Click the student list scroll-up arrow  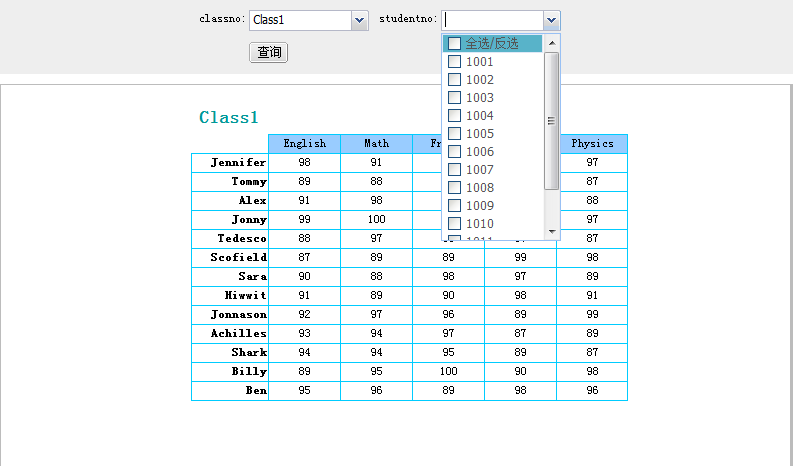(x=551, y=42)
